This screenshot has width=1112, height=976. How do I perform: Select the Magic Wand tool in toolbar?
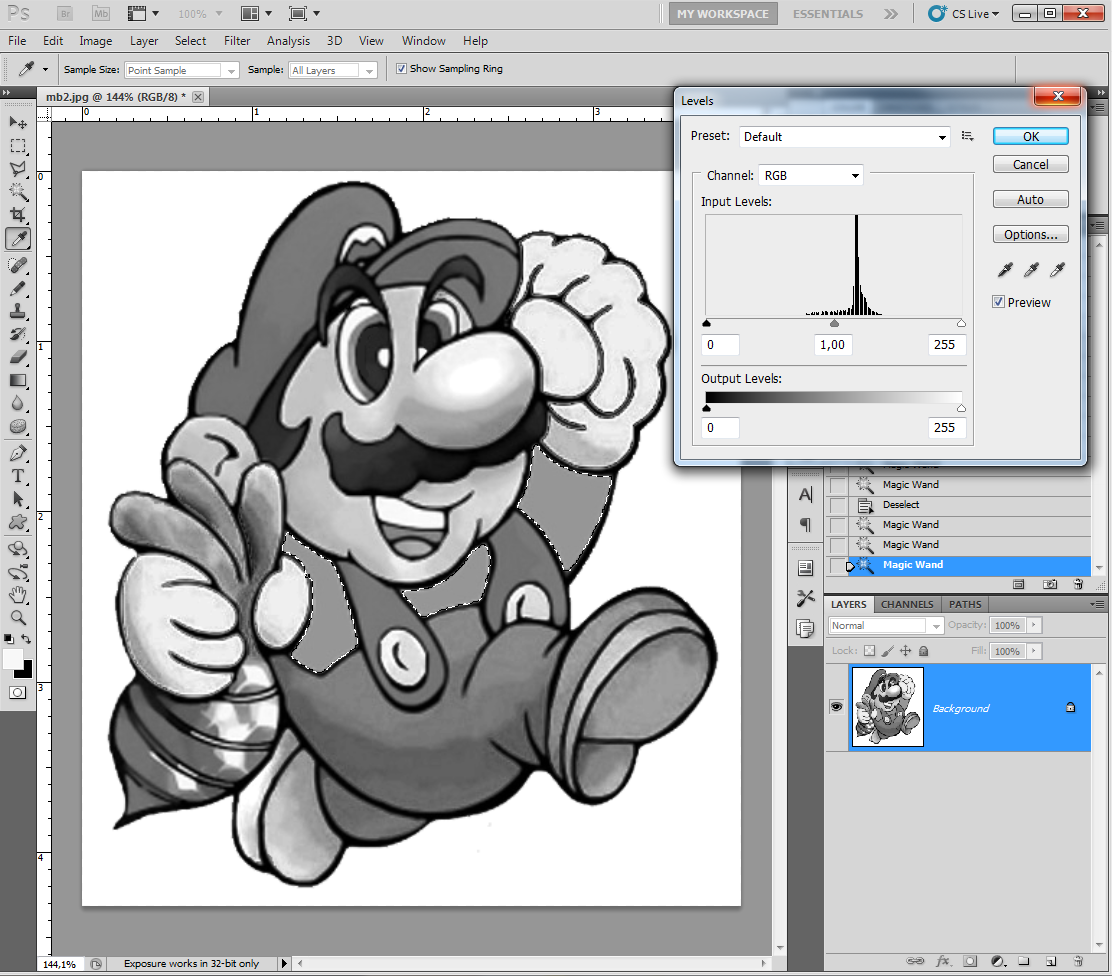[x=18, y=191]
